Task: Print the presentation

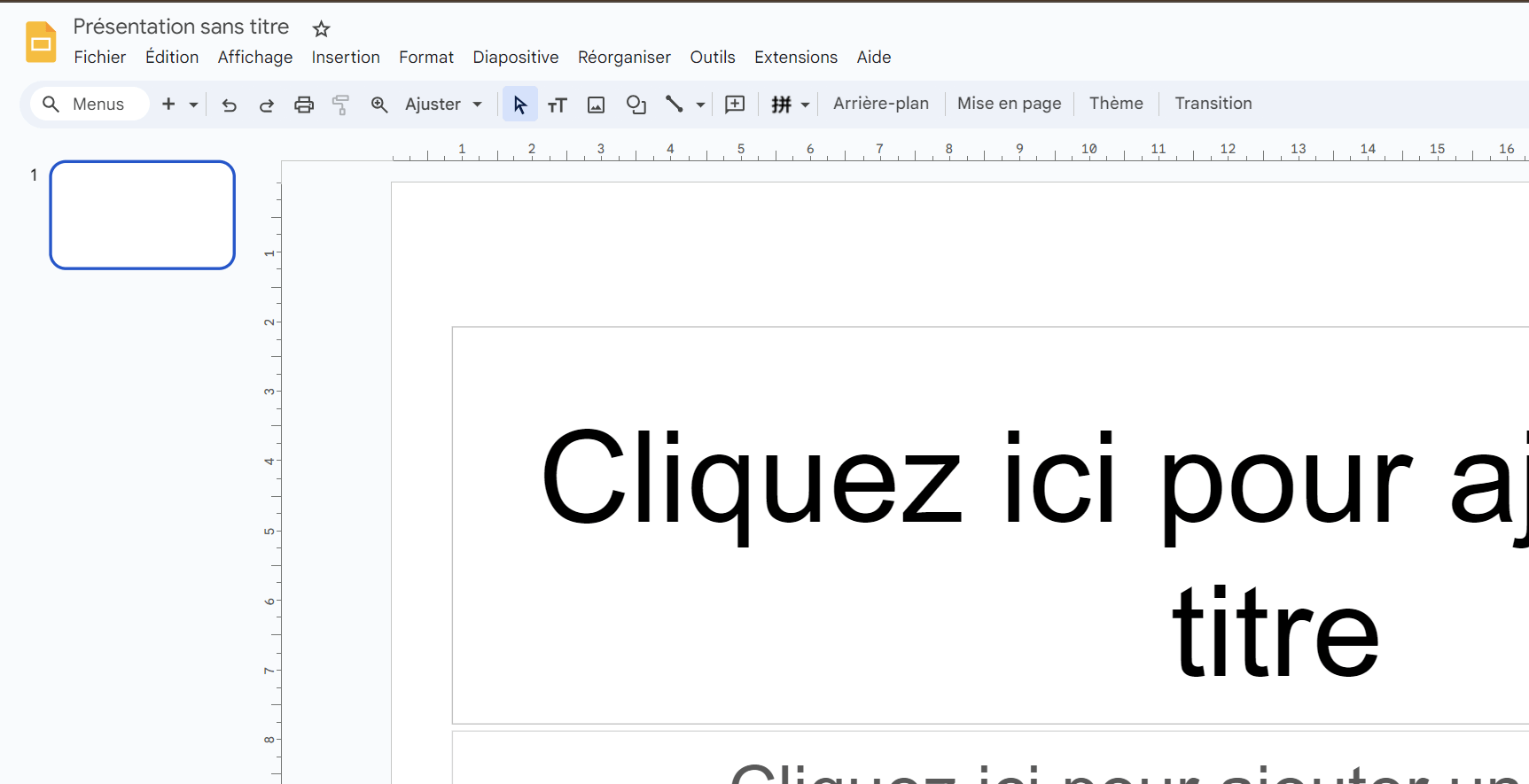Action: (304, 105)
